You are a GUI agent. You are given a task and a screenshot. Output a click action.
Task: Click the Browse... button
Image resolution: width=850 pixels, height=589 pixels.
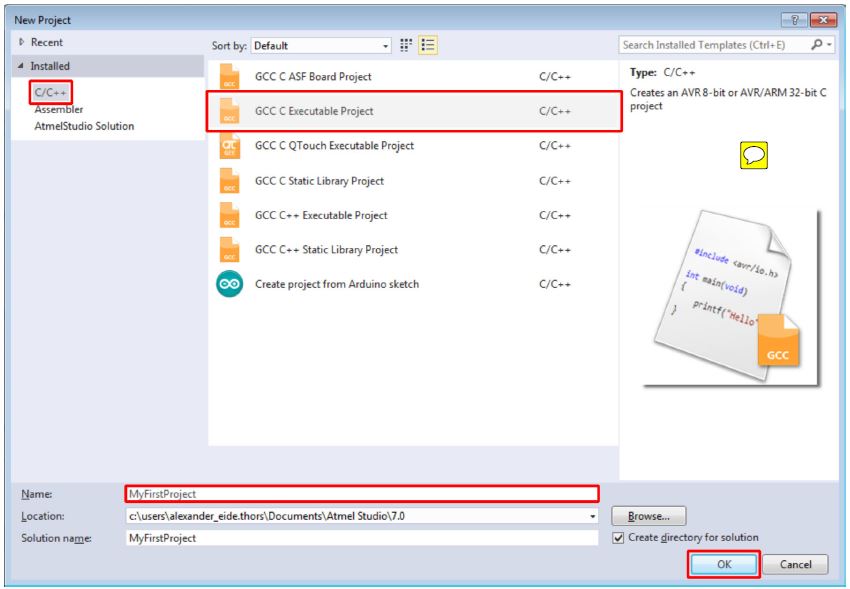(x=649, y=516)
